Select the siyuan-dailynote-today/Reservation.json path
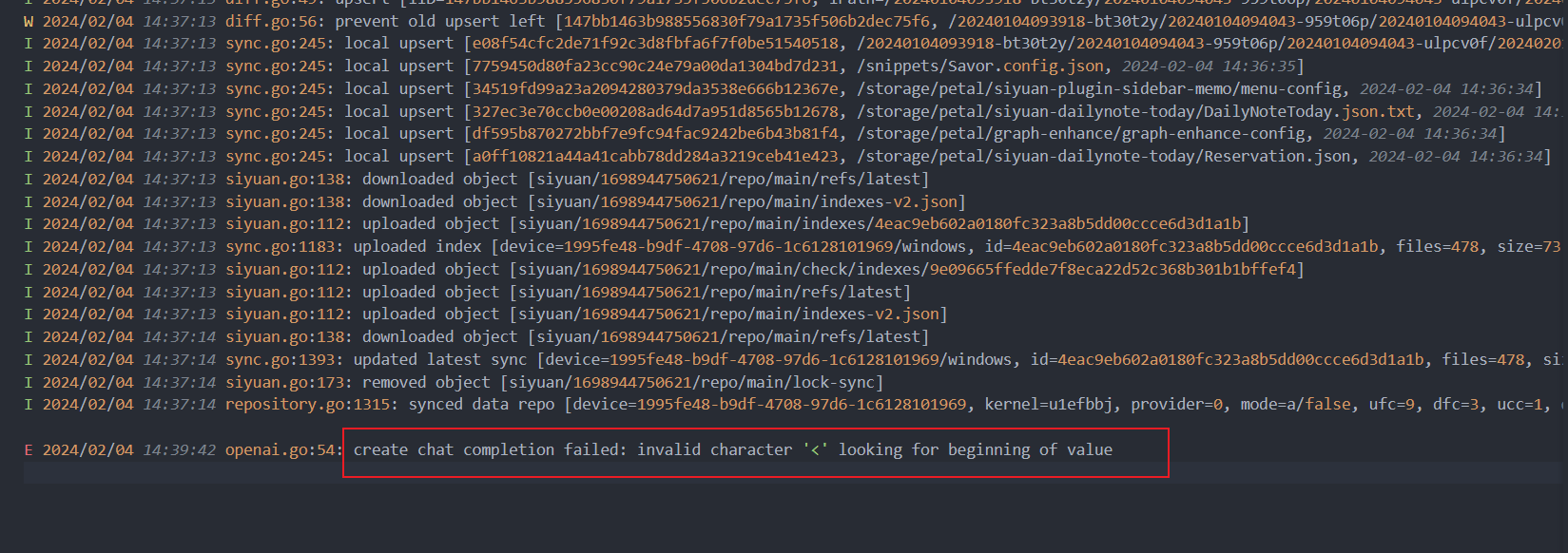Screen dimensions: 1568x553 point(1105,156)
